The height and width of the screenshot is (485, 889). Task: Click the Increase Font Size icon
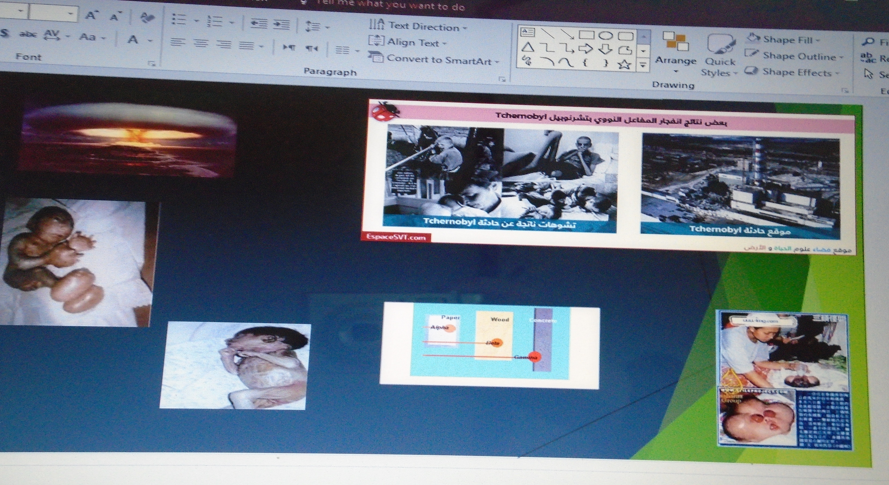pyautogui.click(x=92, y=15)
